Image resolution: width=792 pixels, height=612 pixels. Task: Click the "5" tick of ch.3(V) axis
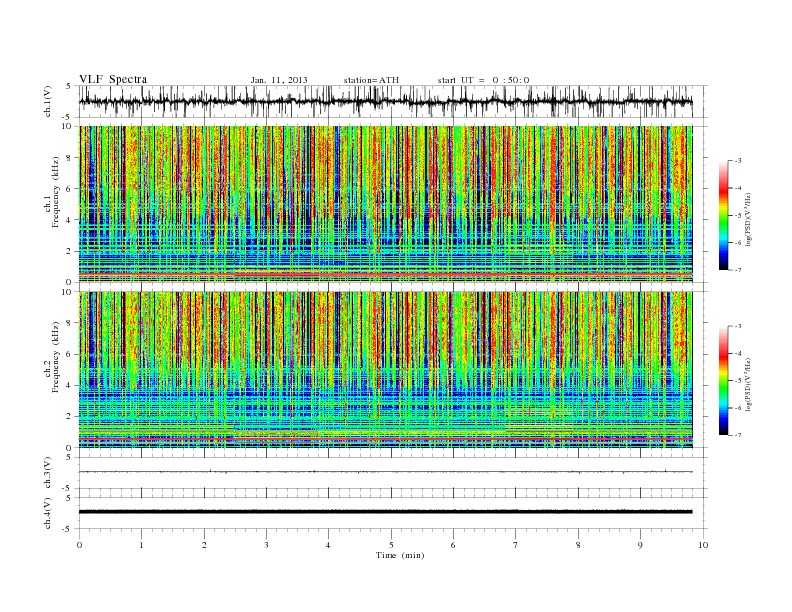pos(69,457)
